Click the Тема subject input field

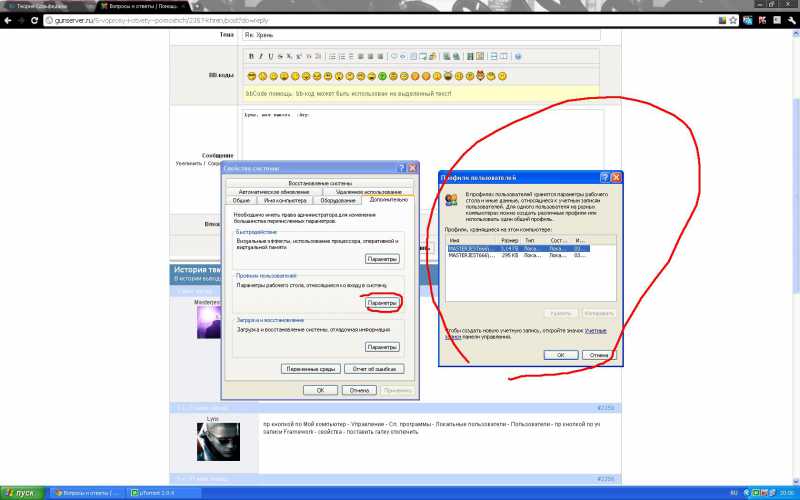(x=420, y=34)
